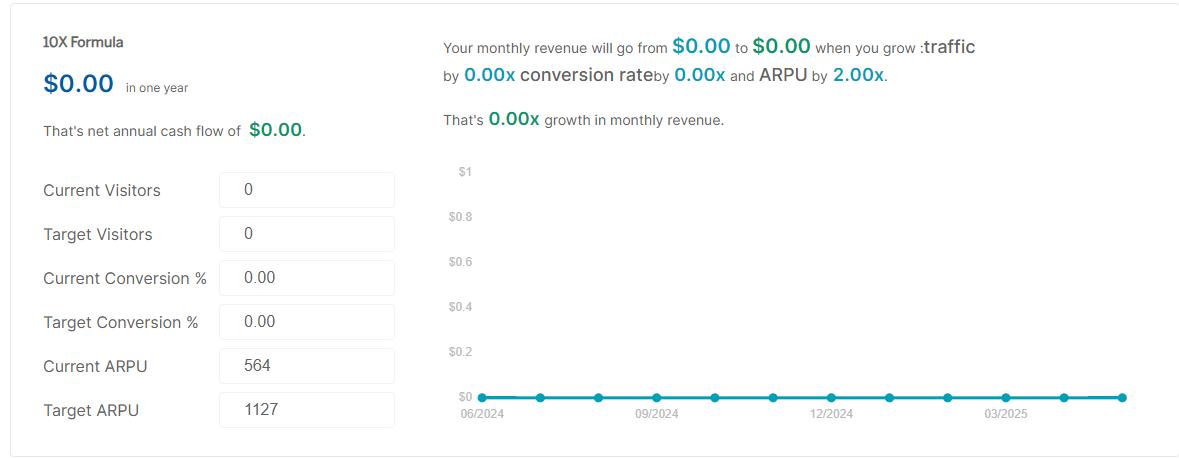Select the Current Conversion % field
The height and width of the screenshot is (459, 1179).
[306, 278]
